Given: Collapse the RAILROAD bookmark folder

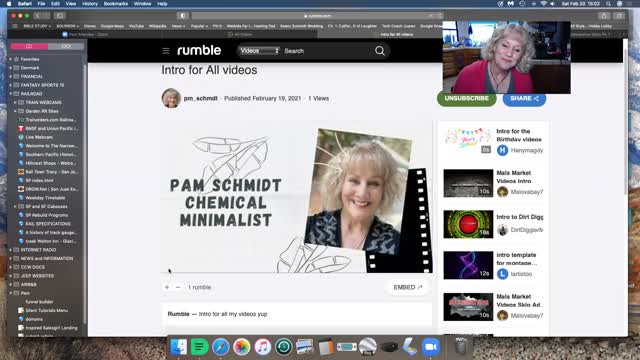Looking at the screenshot, I should coord(11,93).
